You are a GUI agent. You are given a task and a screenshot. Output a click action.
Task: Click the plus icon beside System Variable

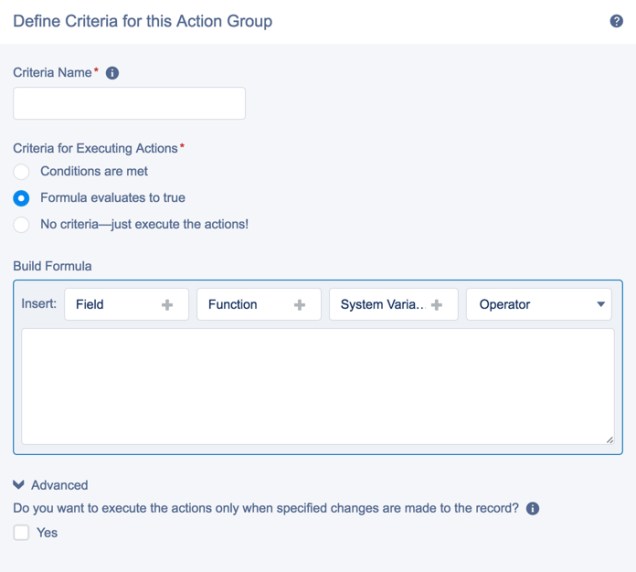(x=436, y=305)
